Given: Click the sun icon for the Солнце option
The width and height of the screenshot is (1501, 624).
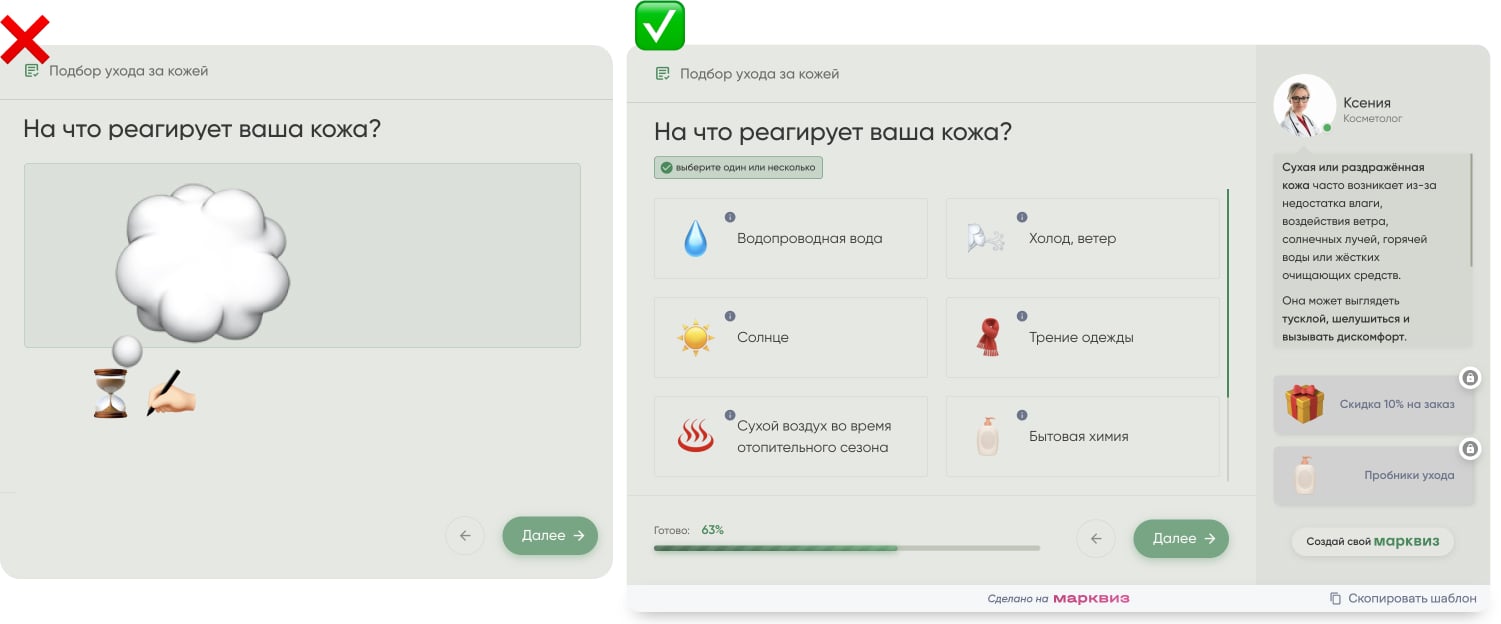Looking at the screenshot, I should click(695, 337).
